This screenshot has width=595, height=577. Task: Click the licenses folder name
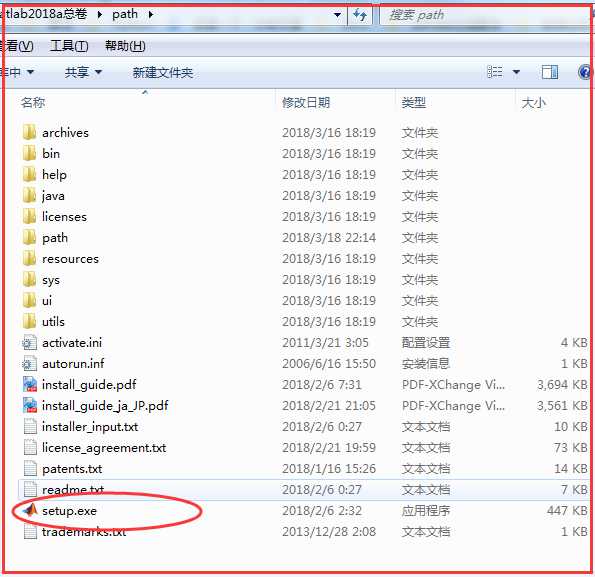64,217
